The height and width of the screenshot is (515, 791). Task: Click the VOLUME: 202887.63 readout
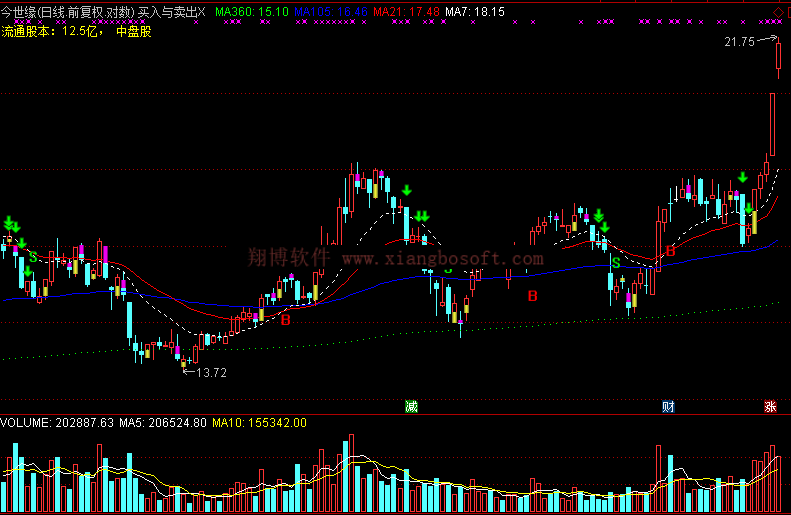click(57, 423)
